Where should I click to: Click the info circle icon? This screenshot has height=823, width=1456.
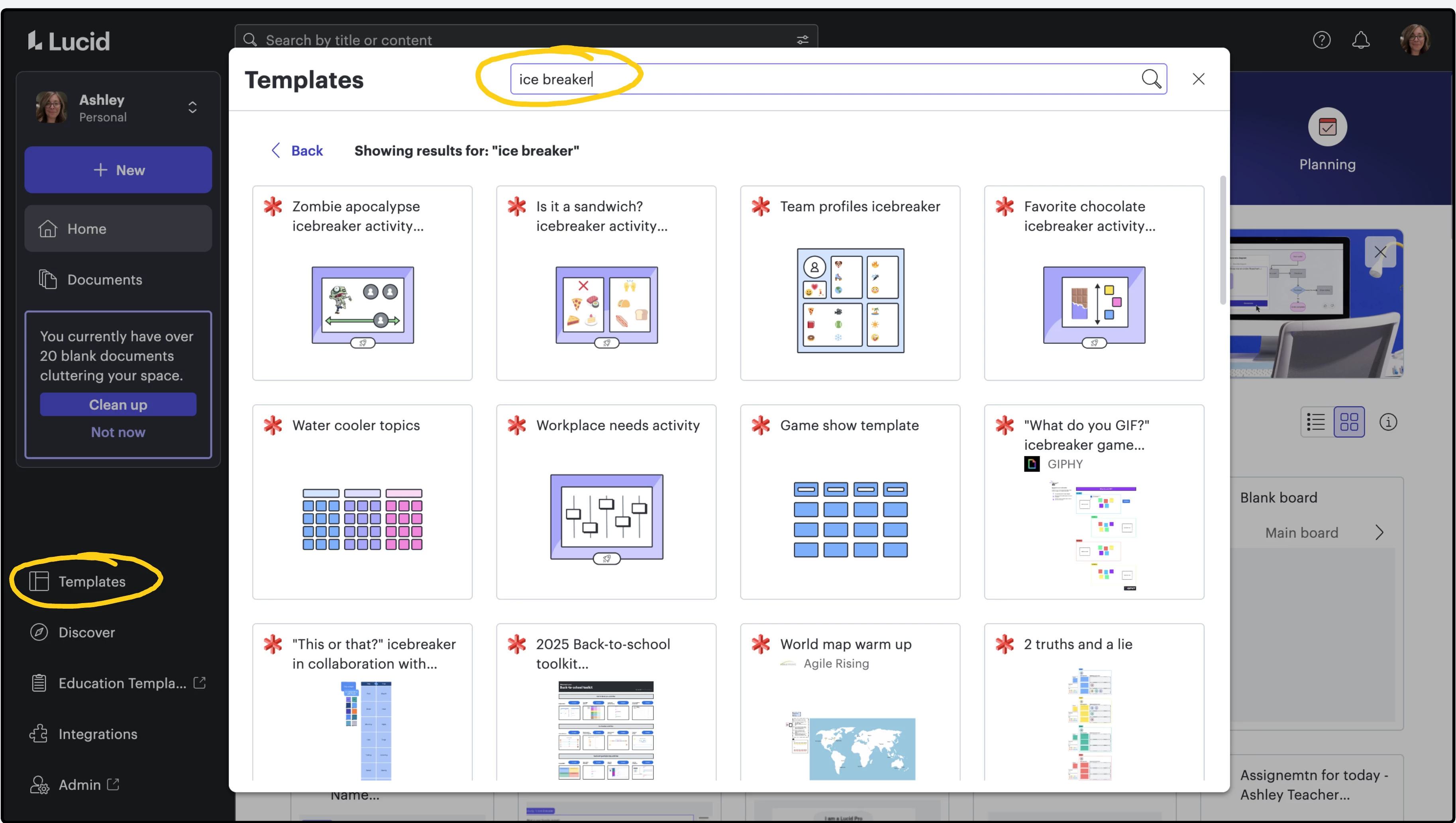point(1387,422)
